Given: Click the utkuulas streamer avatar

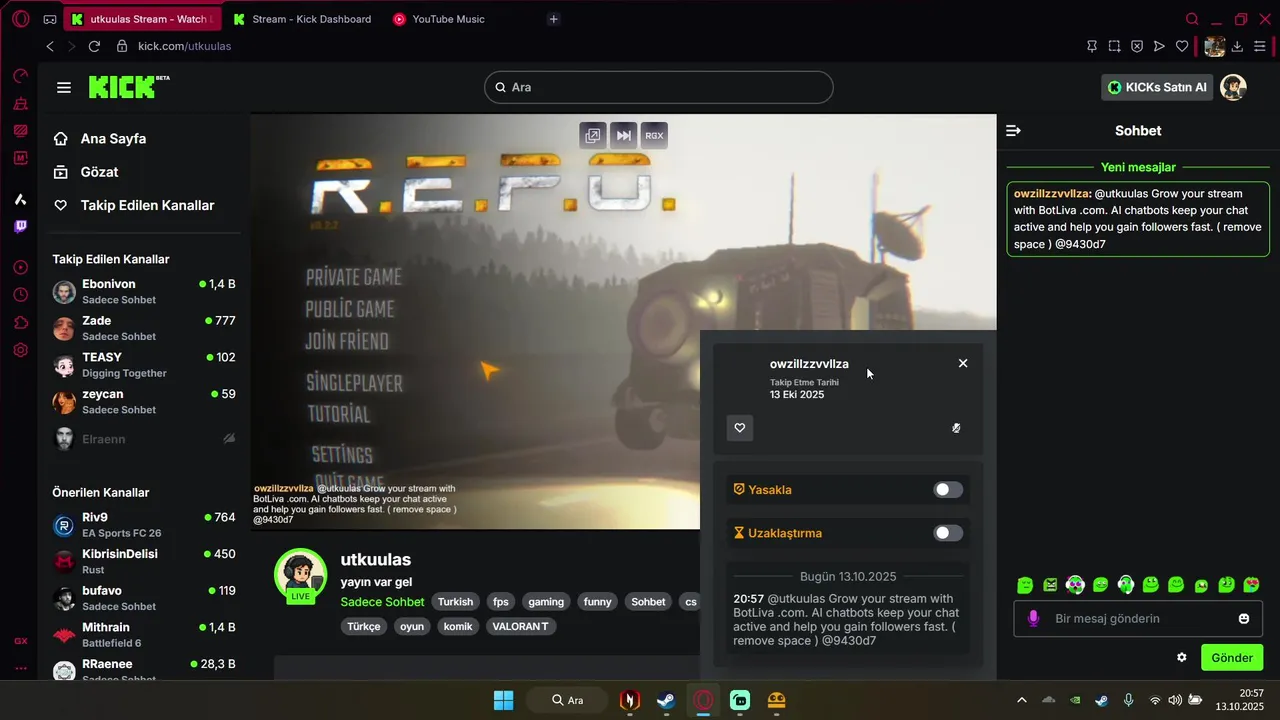Looking at the screenshot, I should pos(301,575).
